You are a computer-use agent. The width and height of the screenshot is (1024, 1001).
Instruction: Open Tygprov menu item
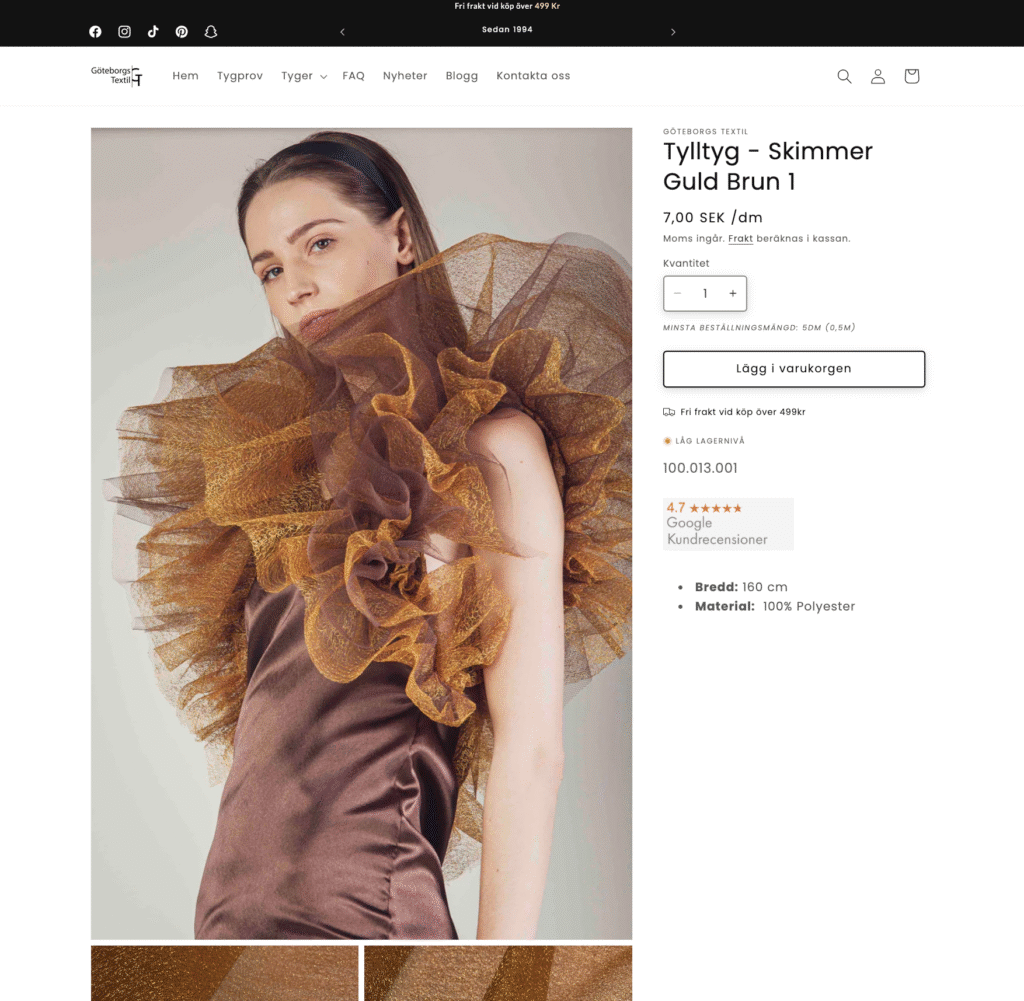point(240,76)
